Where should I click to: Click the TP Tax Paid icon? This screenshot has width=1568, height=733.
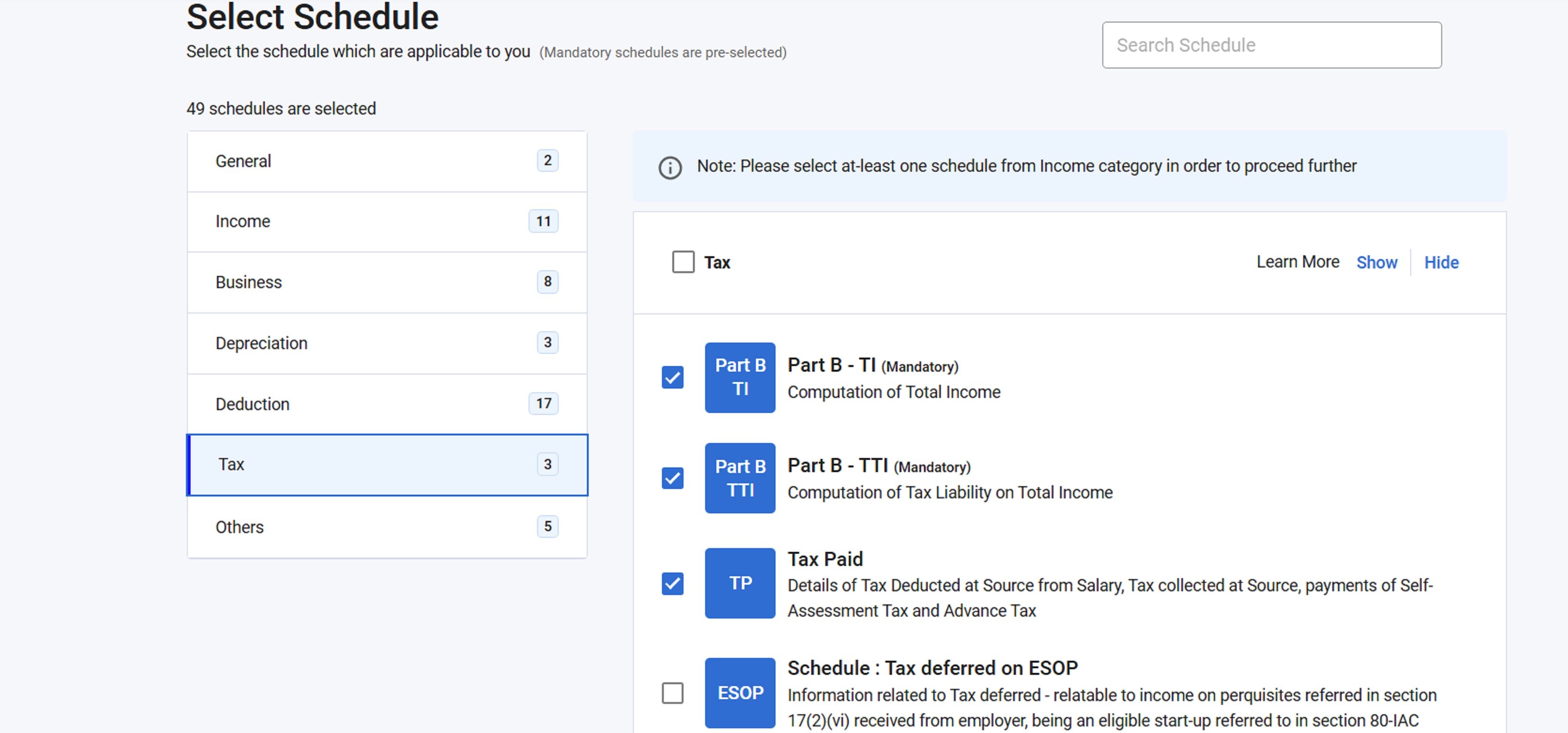point(739,583)
